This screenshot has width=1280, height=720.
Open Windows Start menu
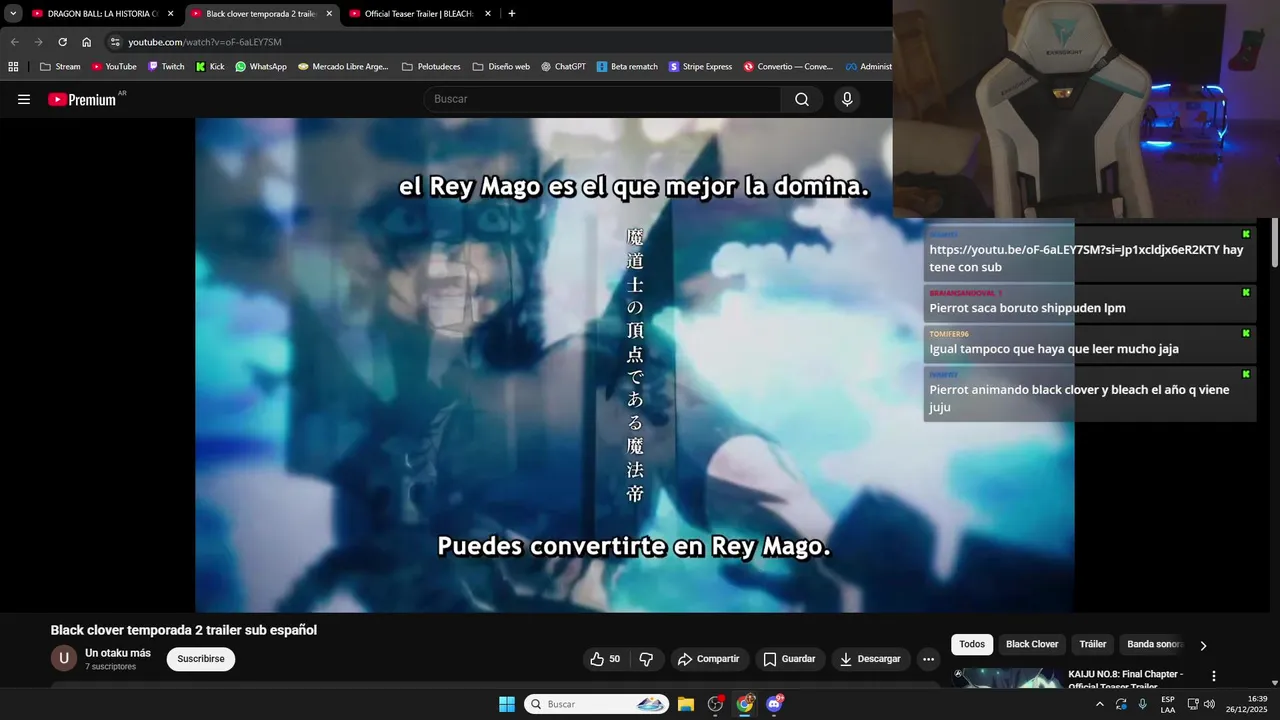coord(507,704)
